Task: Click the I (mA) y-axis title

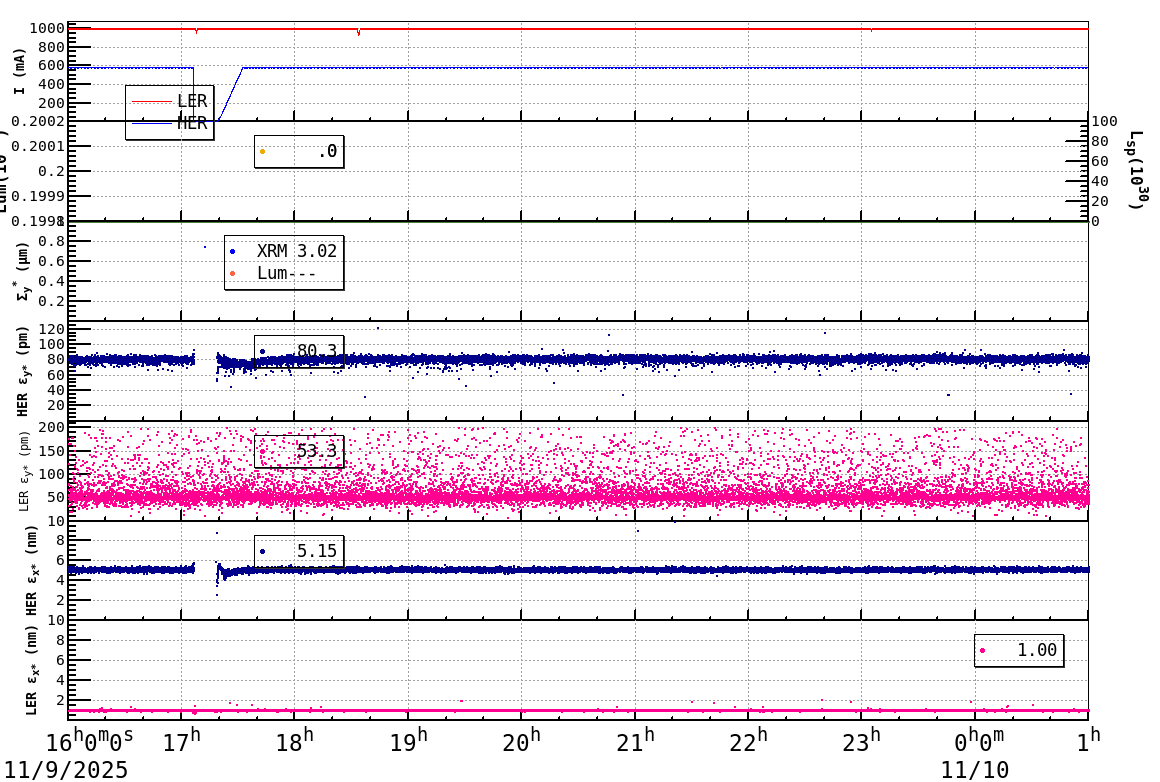Action: point(19,72)
